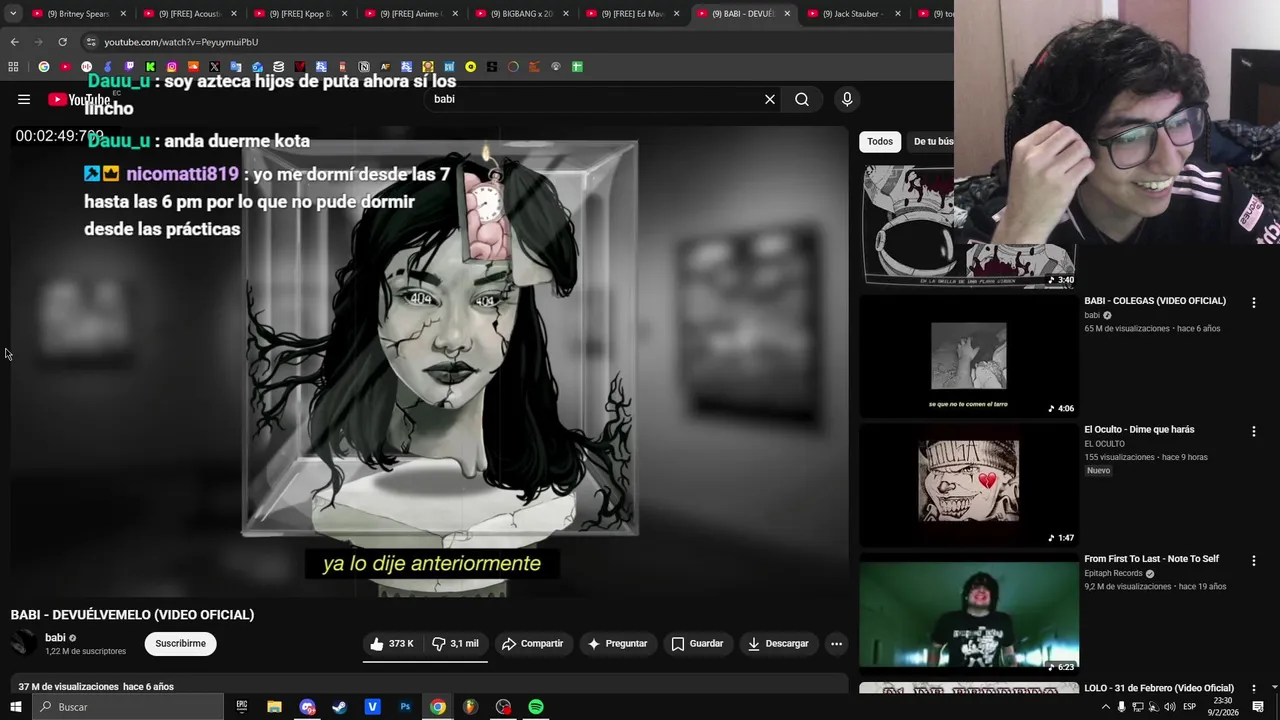Open the Windows notification center icon
Screen dimensions: 1280x720
(x=1259, y=707)
